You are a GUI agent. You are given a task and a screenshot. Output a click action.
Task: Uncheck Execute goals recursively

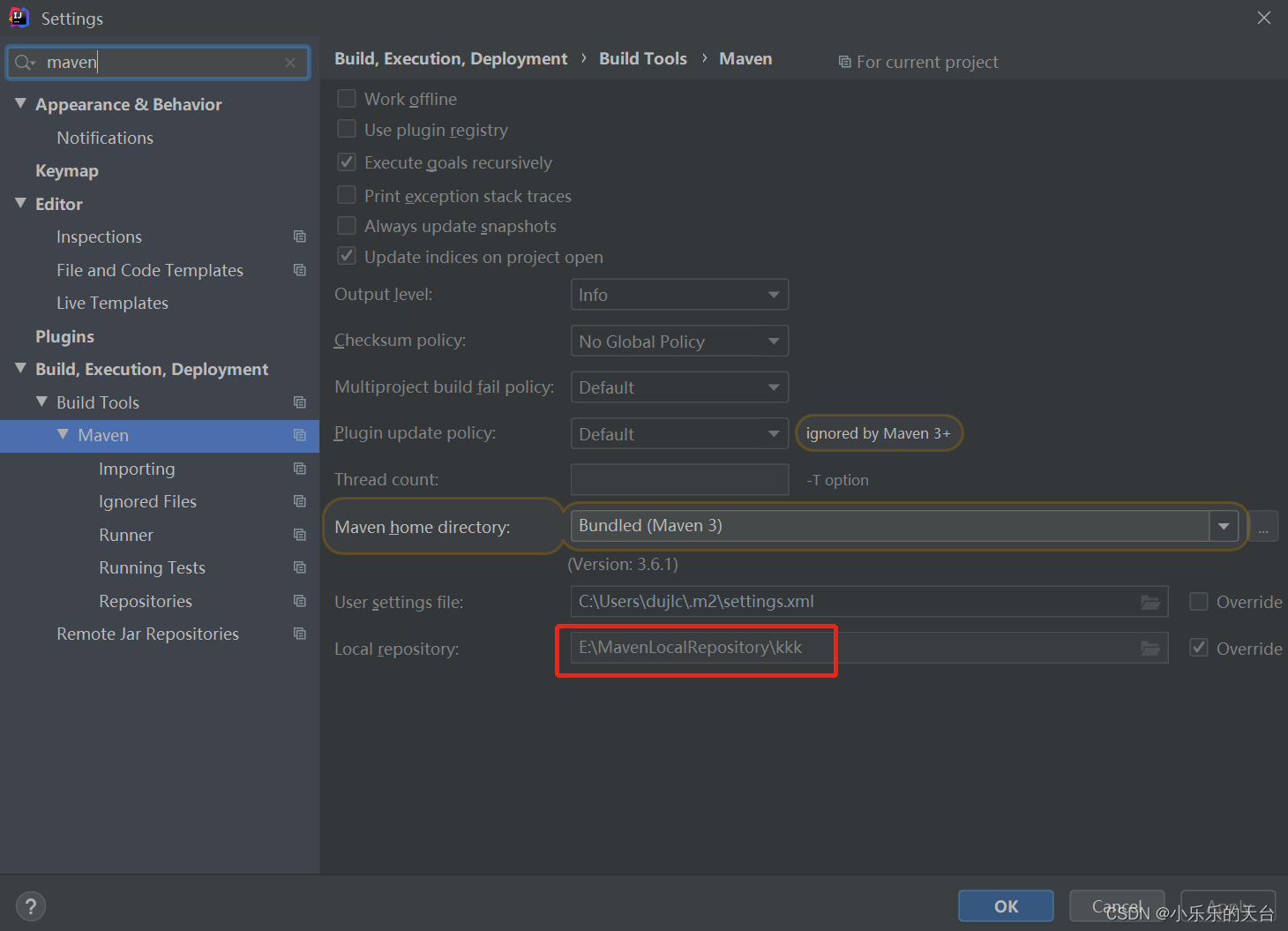(x=347, y=161)
